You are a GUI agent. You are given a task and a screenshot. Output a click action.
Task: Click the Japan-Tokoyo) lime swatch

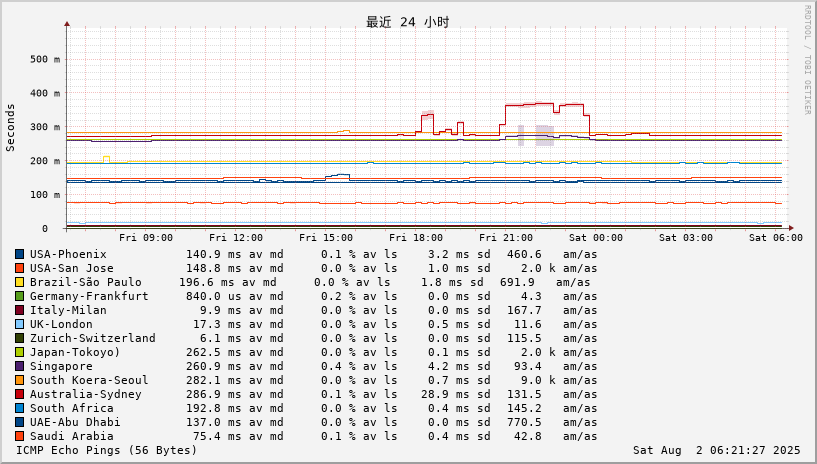19,353
